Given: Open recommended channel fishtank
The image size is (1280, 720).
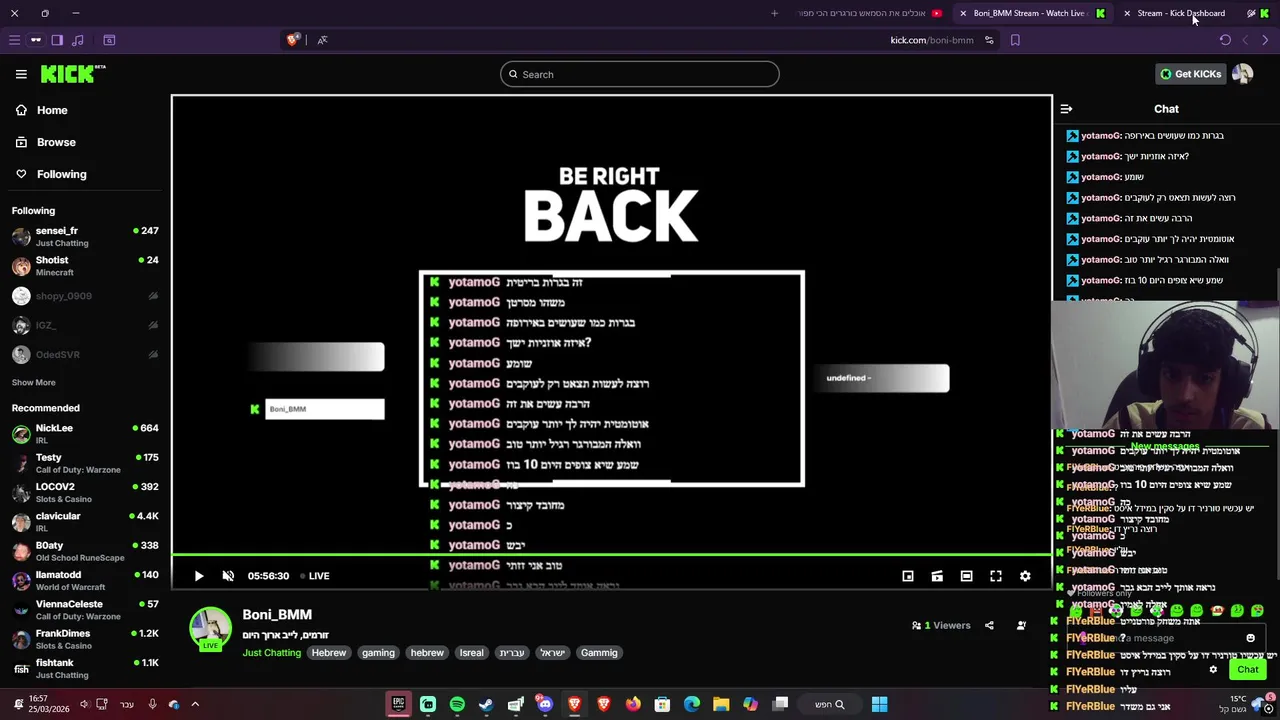Looking at the screenshot, I should click(85, 668).
